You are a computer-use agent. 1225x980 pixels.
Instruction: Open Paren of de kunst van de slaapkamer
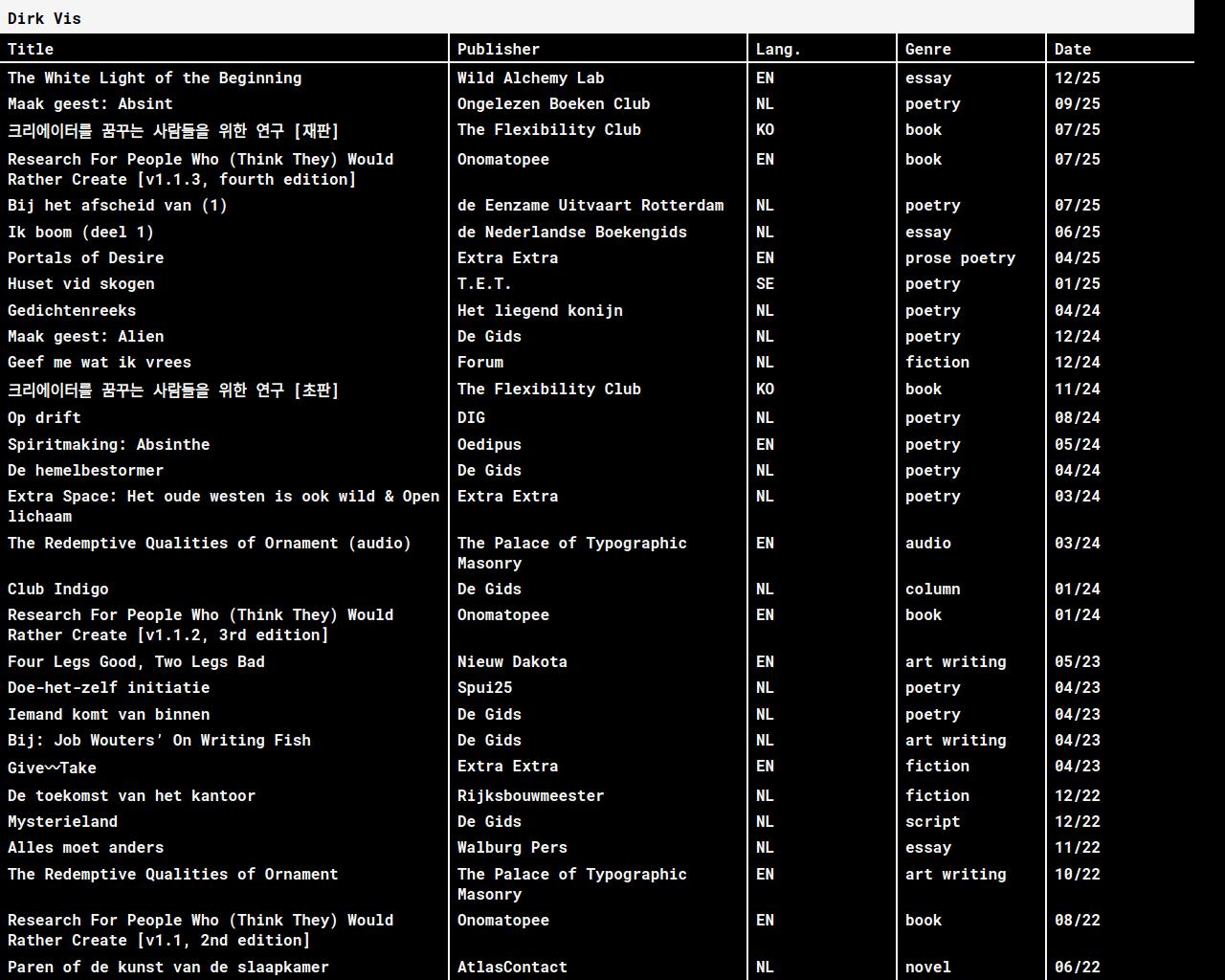click(x=167, y=968)
